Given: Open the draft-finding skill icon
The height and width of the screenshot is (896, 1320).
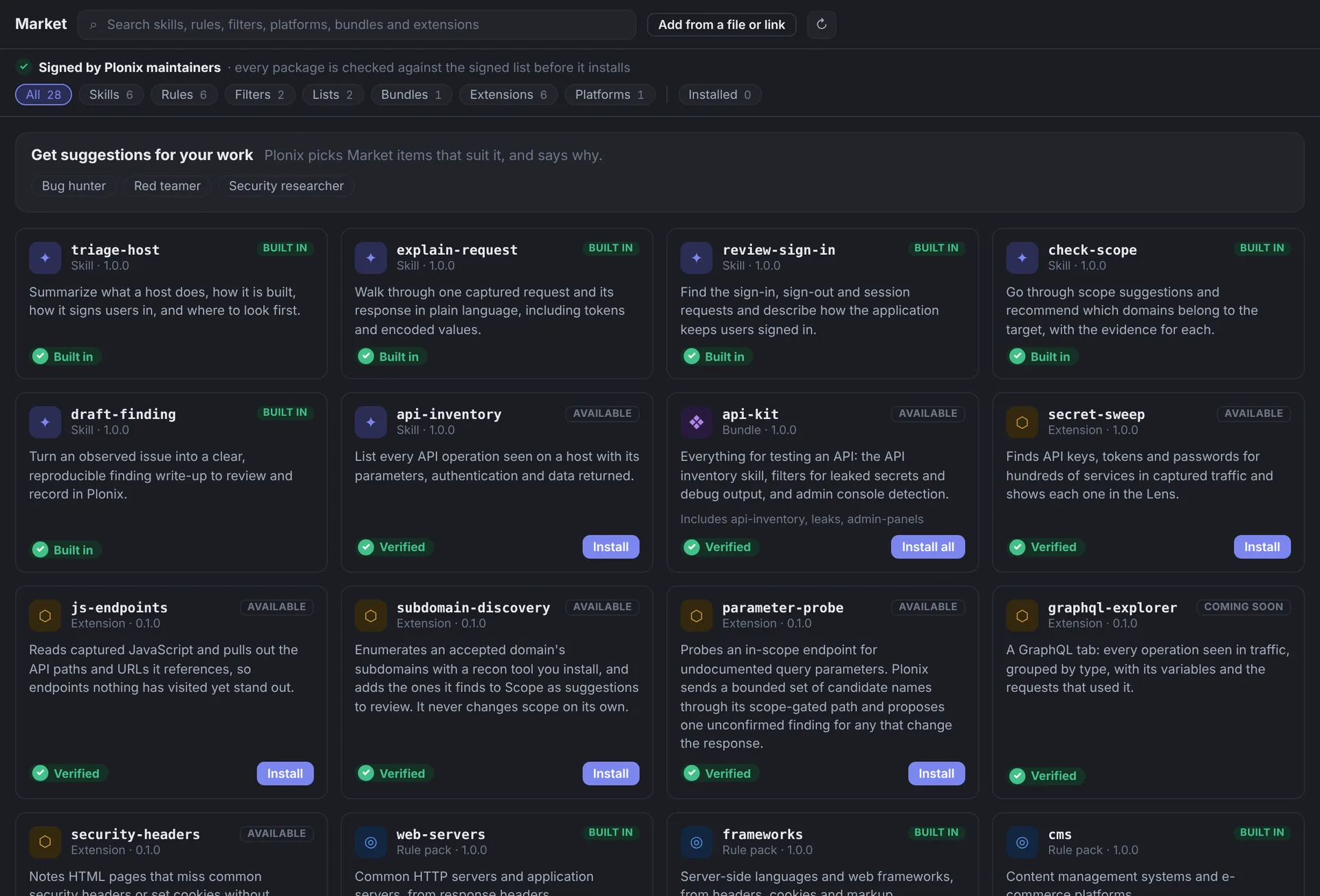Looking at the screenshot, I should tap(45, 422).
